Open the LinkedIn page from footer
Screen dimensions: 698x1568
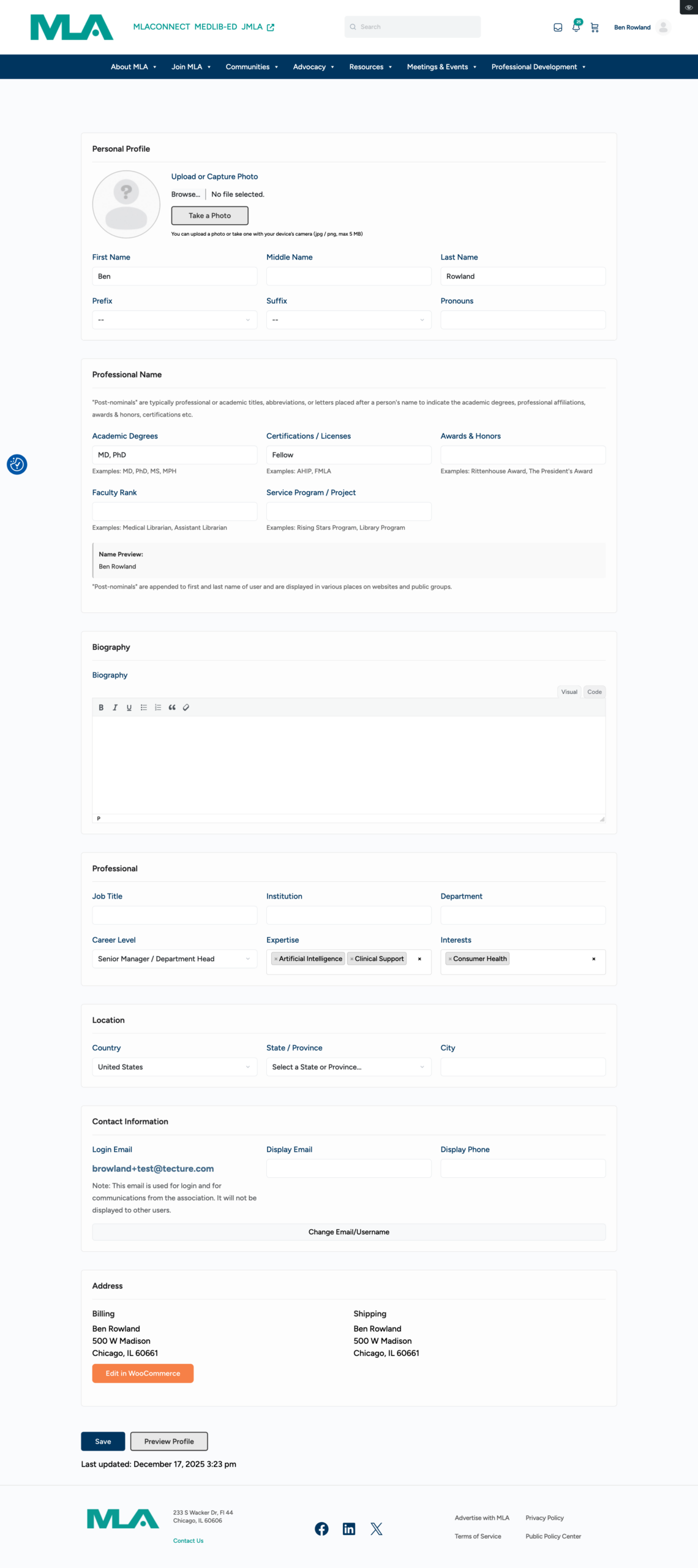pos(348,1529)
